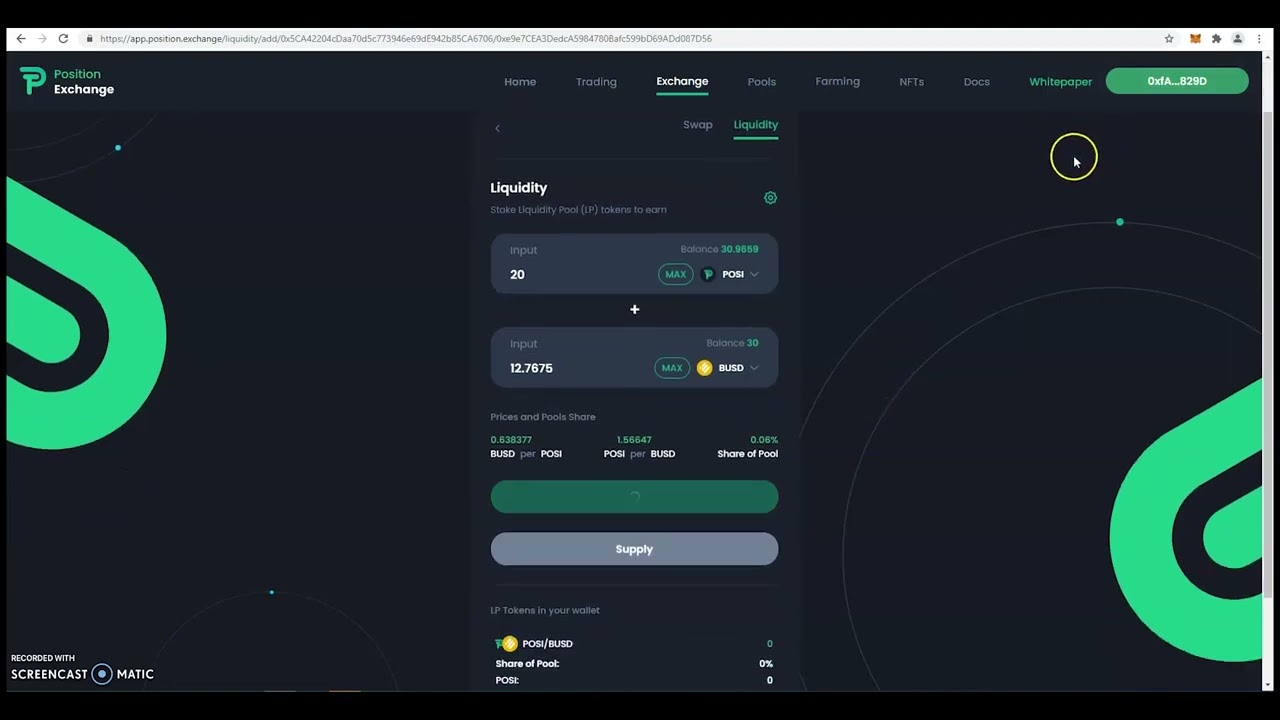Click the back arrow above Liquidity panel
The height and width of the screenshot is (720, 1280).
click(497, 128)
